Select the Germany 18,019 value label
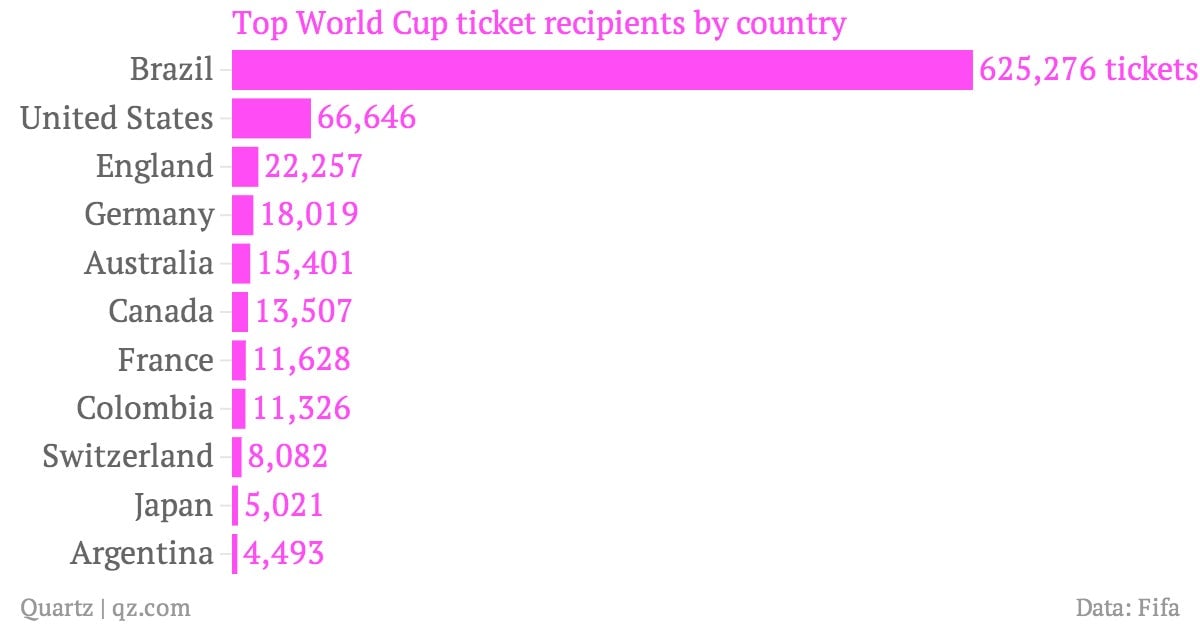The image size is (1200, 624). (x=309, y=214)
